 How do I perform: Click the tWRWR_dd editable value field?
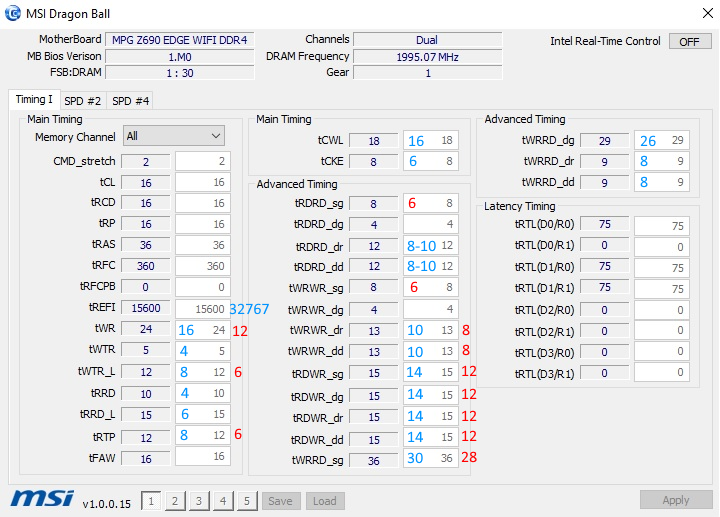point(431,351)
